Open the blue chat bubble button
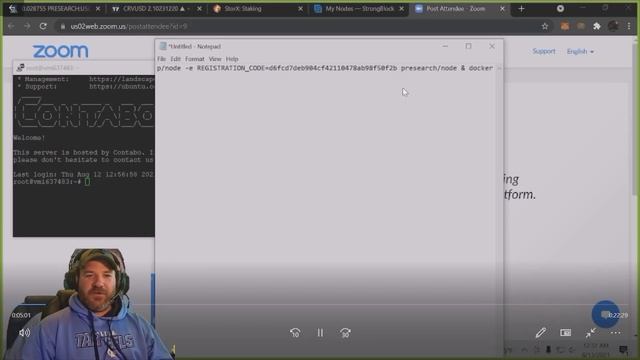640x360 pixels. [605, 314]
